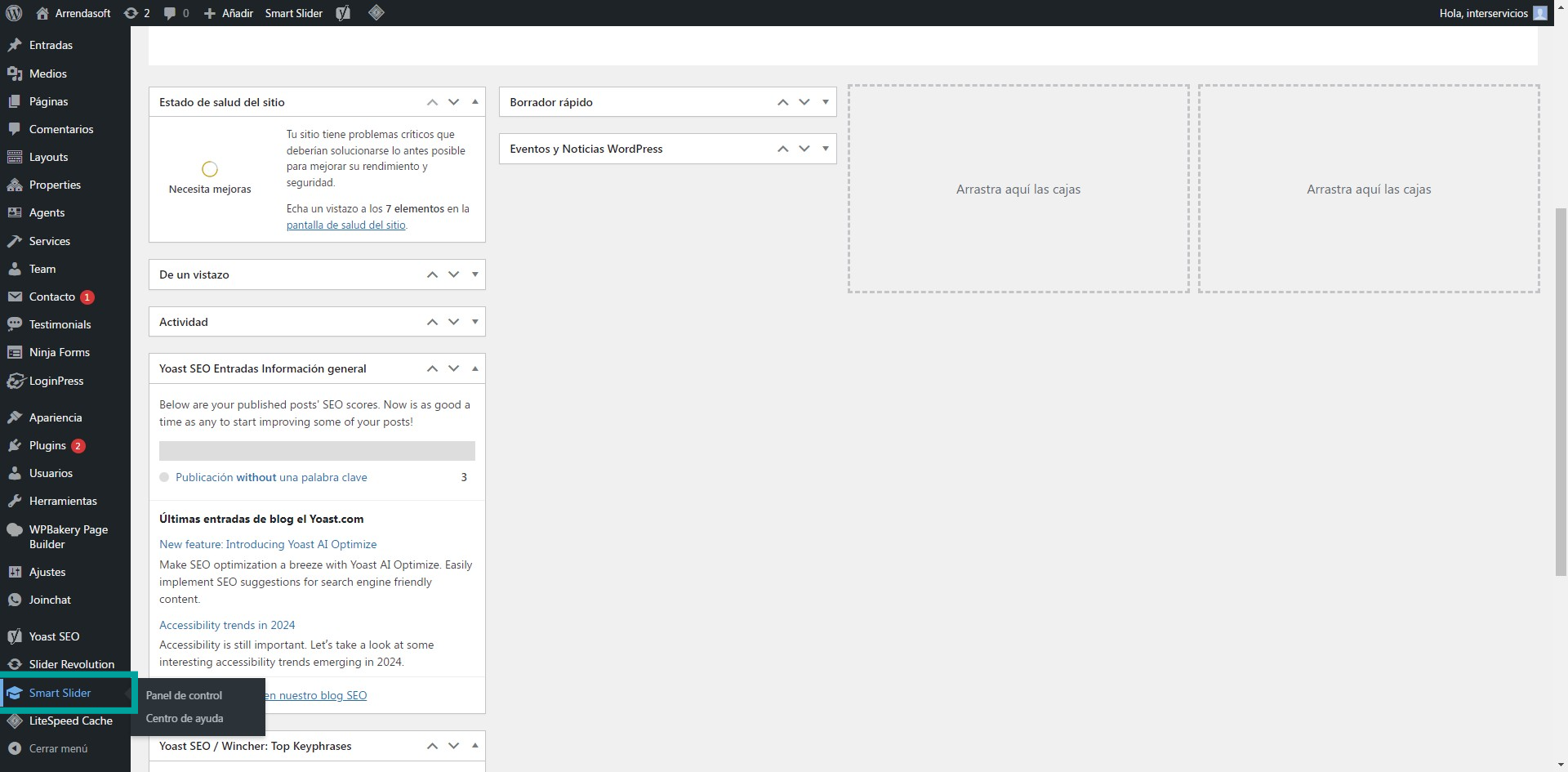The width and height of the screenshot is (1568, 772).
Task: Open the WordPress logo menu
Action: [x=14, y=13]
